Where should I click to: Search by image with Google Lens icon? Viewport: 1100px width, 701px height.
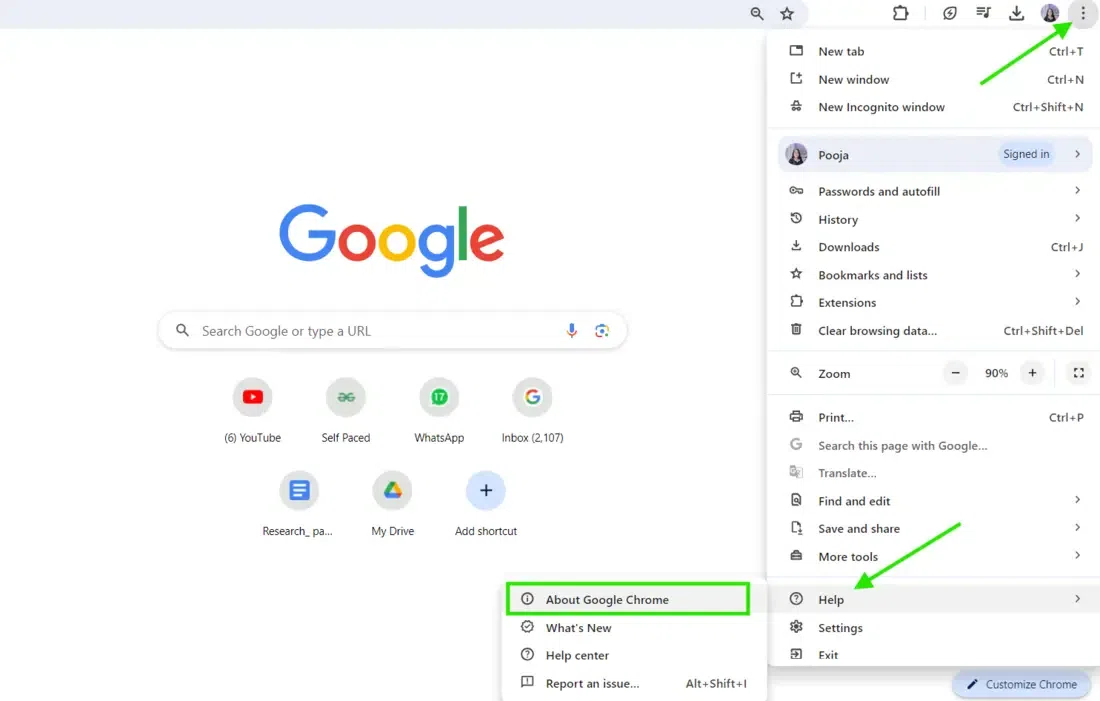pos(602,331)
